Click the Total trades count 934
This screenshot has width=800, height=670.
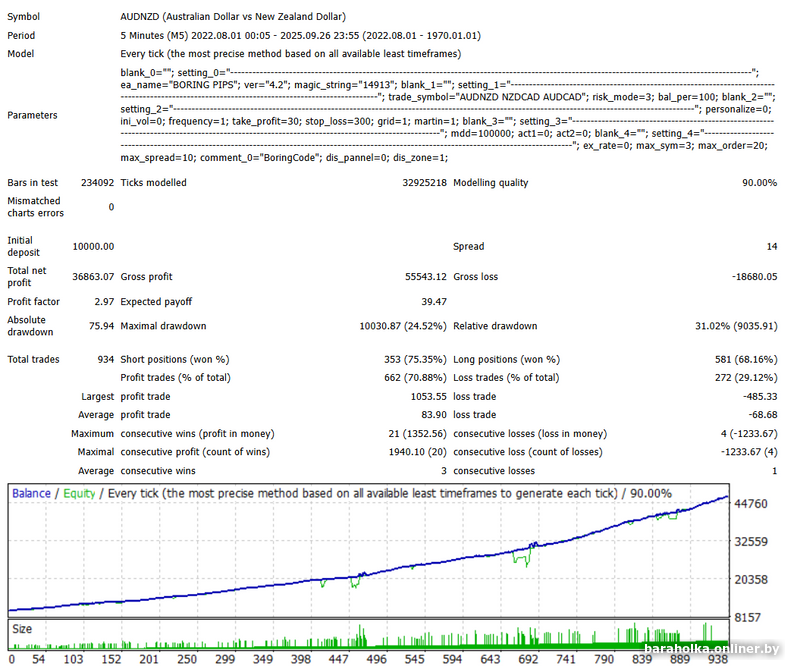[103, 359]
